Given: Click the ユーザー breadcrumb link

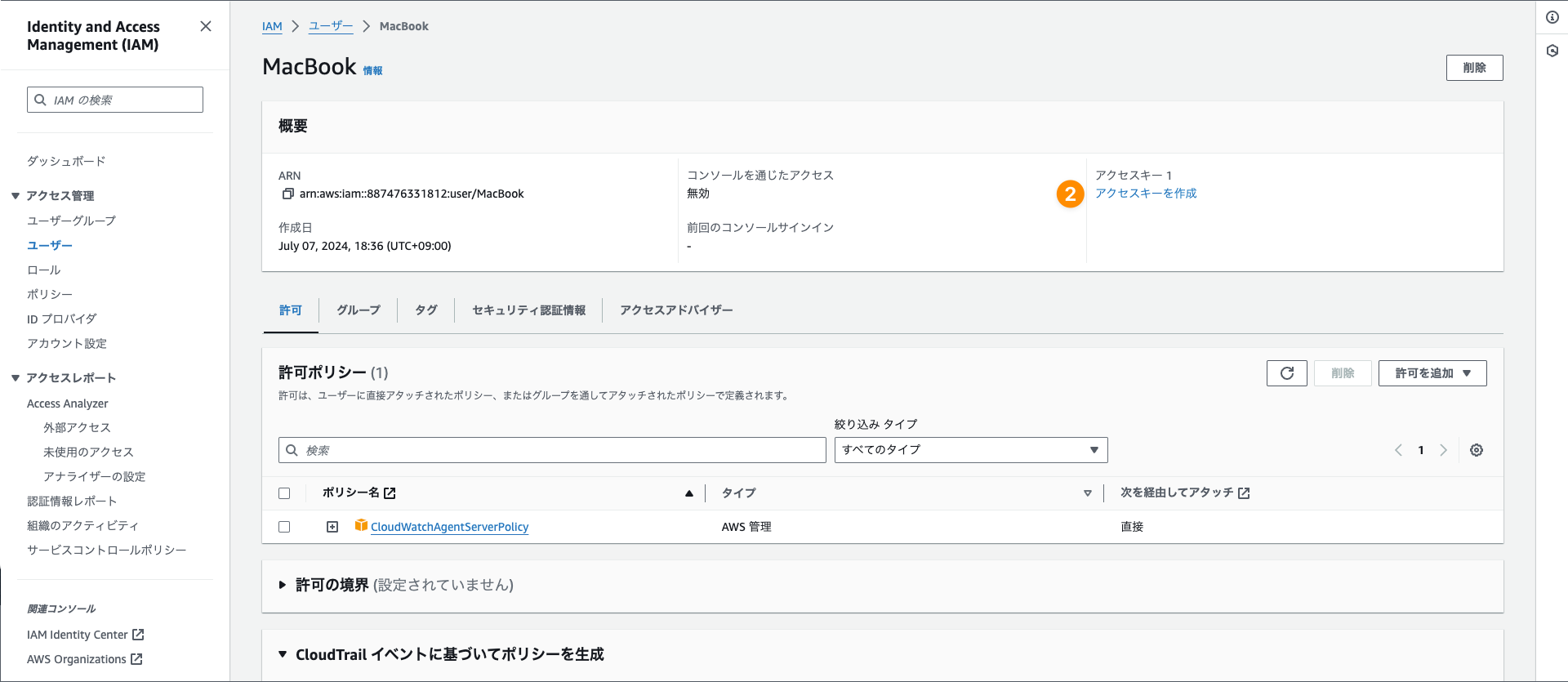Looking at the screenshot, I should [331, 26].
